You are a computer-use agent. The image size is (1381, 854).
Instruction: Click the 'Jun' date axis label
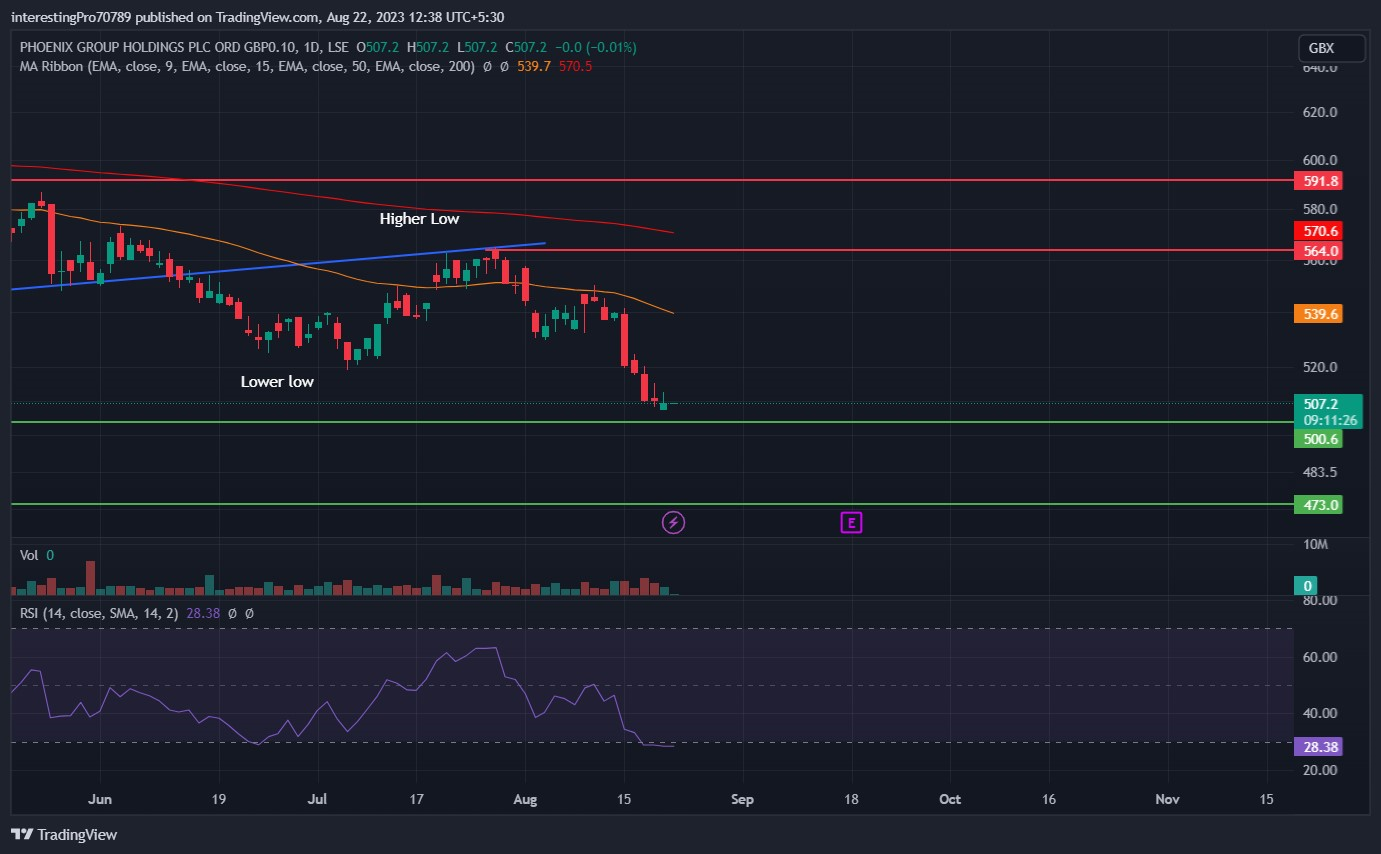99,799
